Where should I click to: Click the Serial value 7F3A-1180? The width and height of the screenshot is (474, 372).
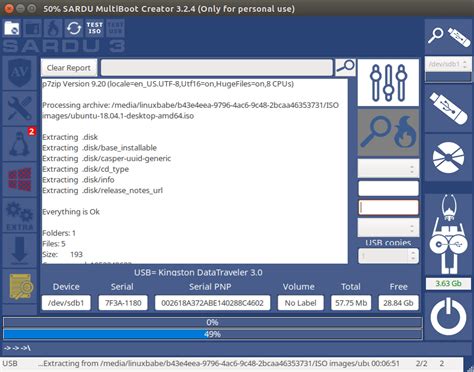pos(123,303)
